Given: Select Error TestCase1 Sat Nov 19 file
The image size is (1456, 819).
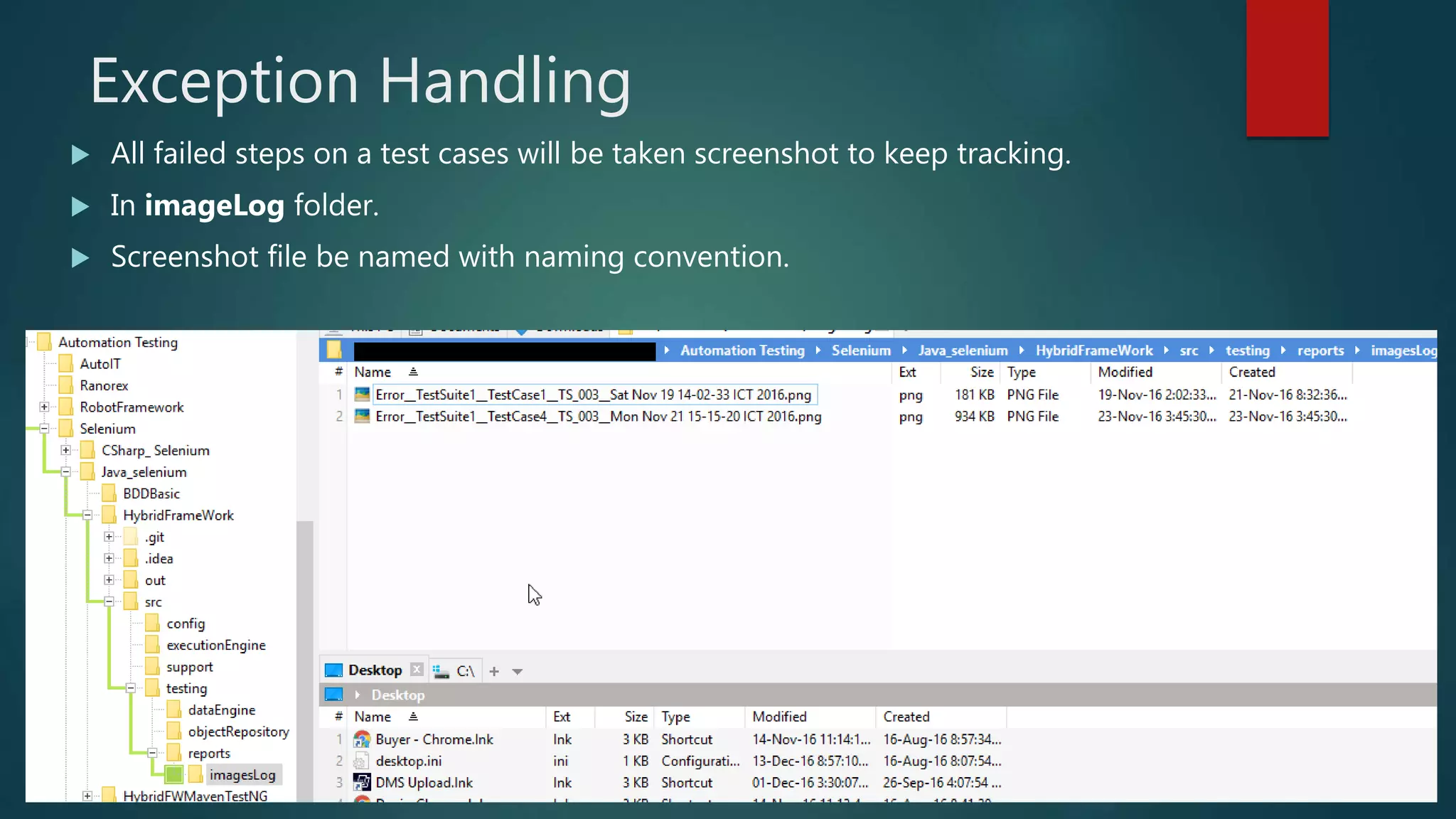Looking at the screenshot, I should (x=594, y=395).
